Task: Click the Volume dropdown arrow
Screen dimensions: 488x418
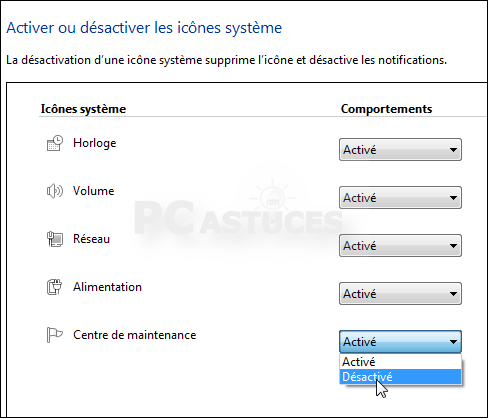Action: click(x=453, y=198)
